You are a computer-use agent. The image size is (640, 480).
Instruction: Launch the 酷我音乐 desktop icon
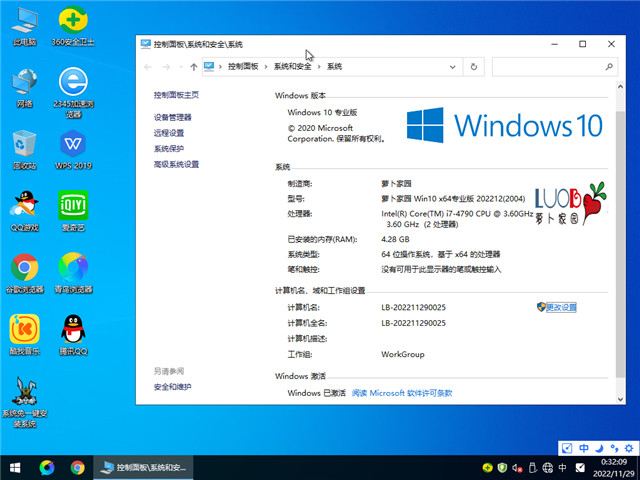coord(24,335)
